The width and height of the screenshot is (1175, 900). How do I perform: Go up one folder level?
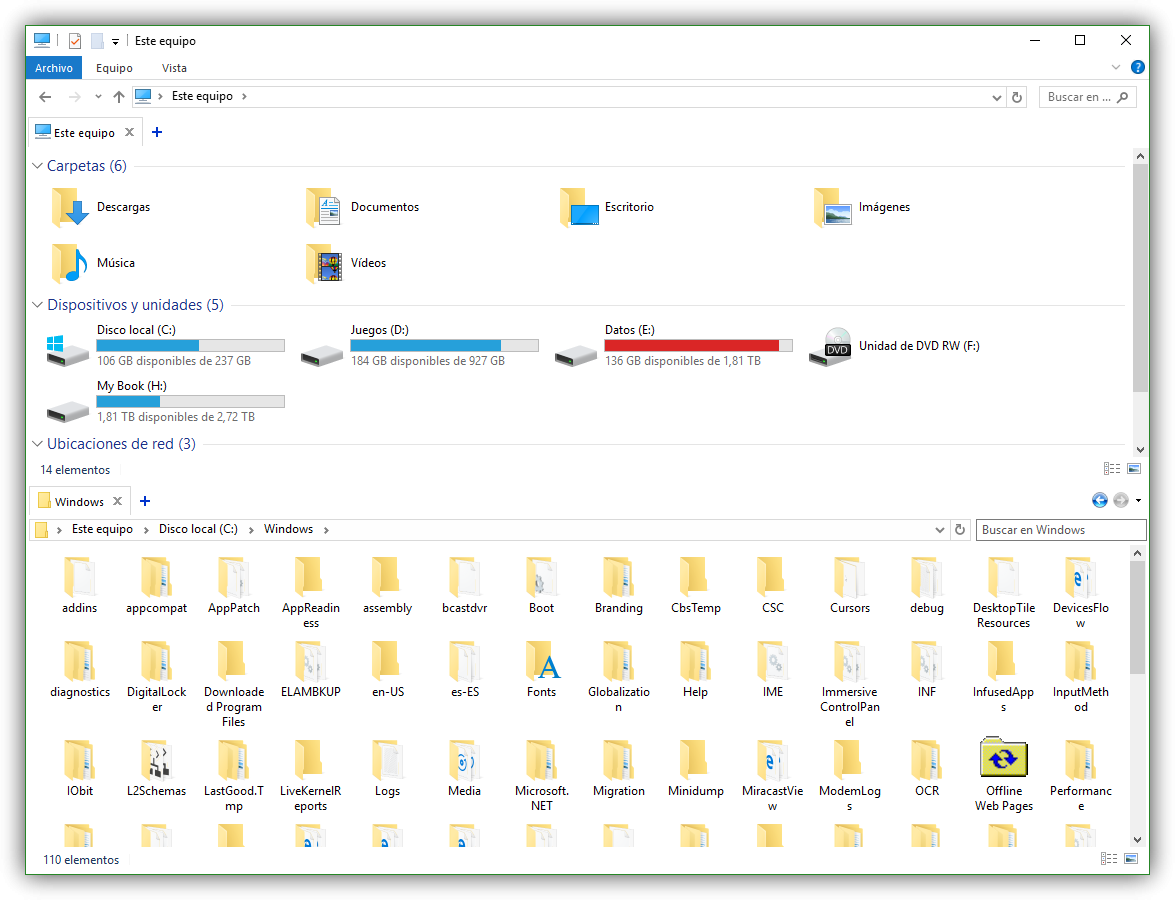pos(118,97)
